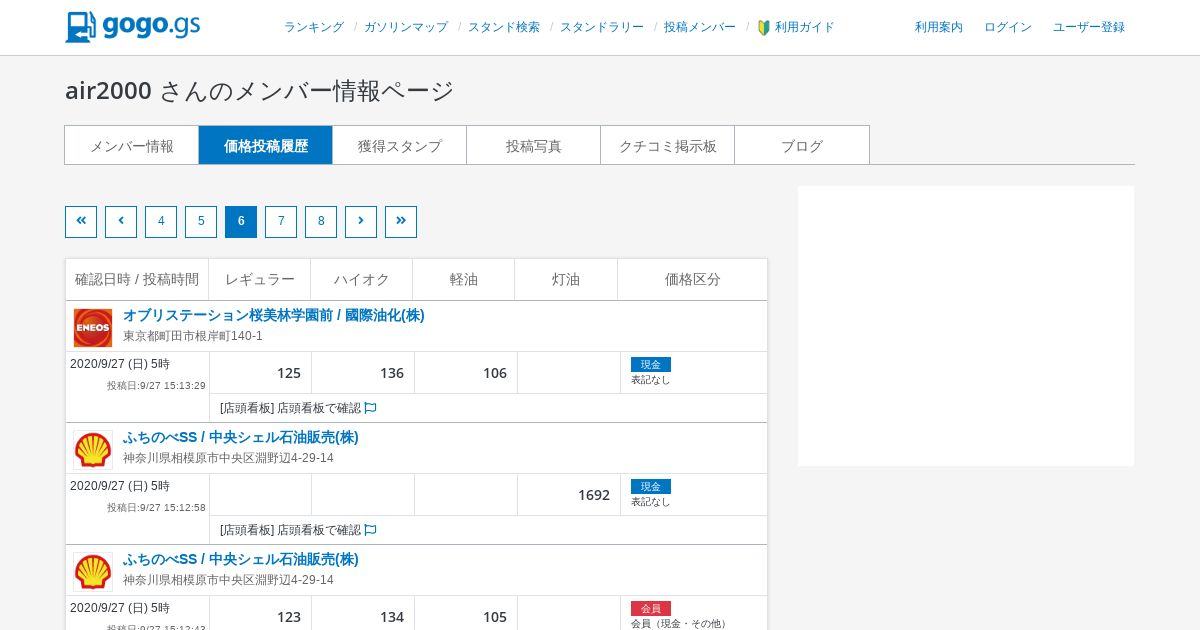Switch to the 投稿写真 tab
The height and width of the screenshot is (630, 1200).
coord(534,145)
